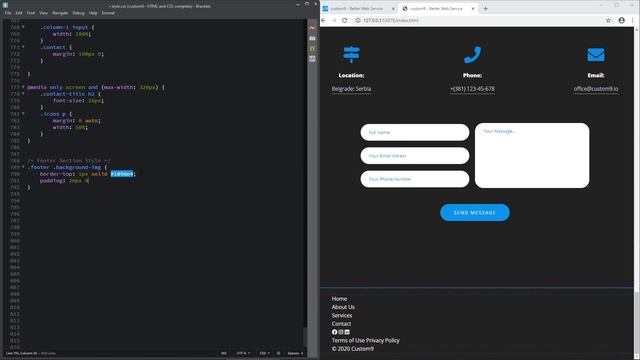
Task: Click the Brackets app icon in title bar
Action: pos(5,5)
